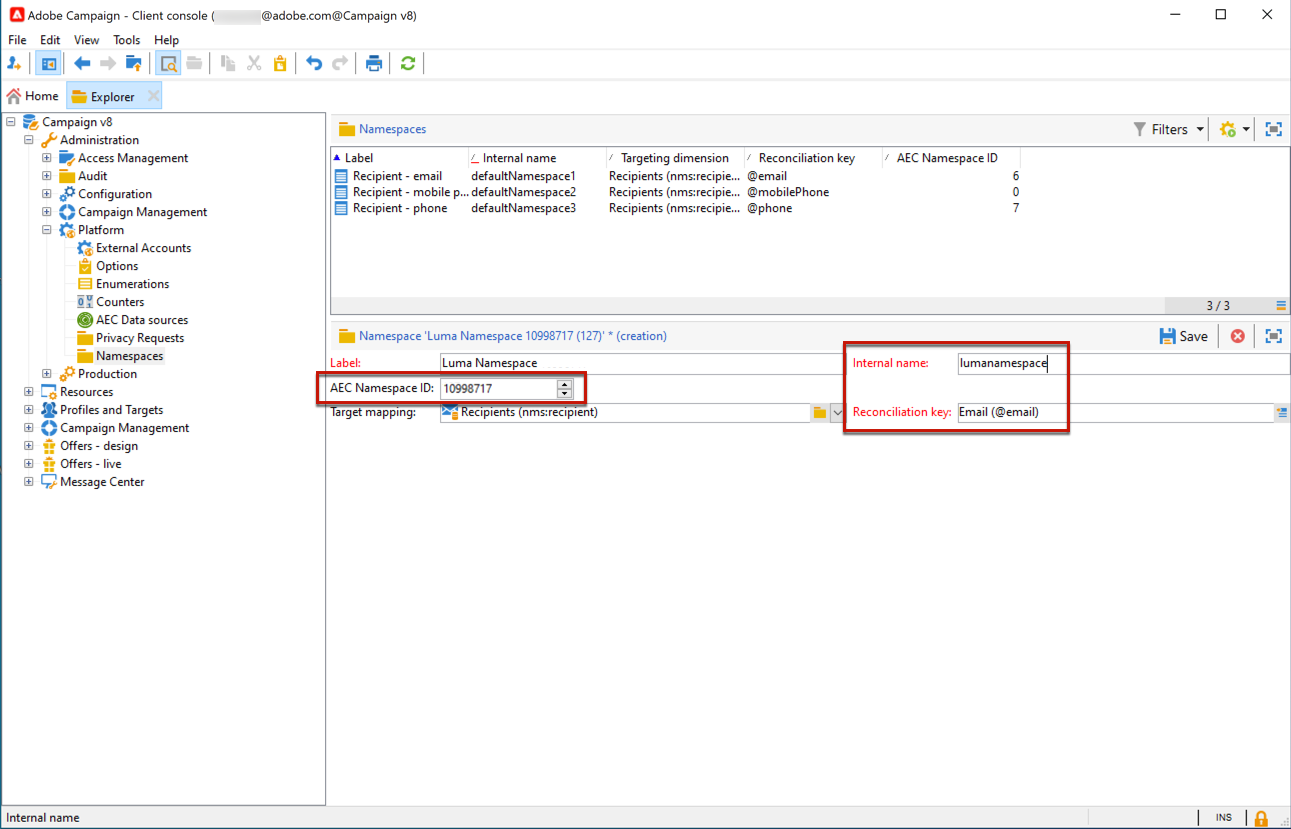The width and height of the screenshot is (1291, 829).
Task: Expand the Message Center node
Action: [29, 482]
